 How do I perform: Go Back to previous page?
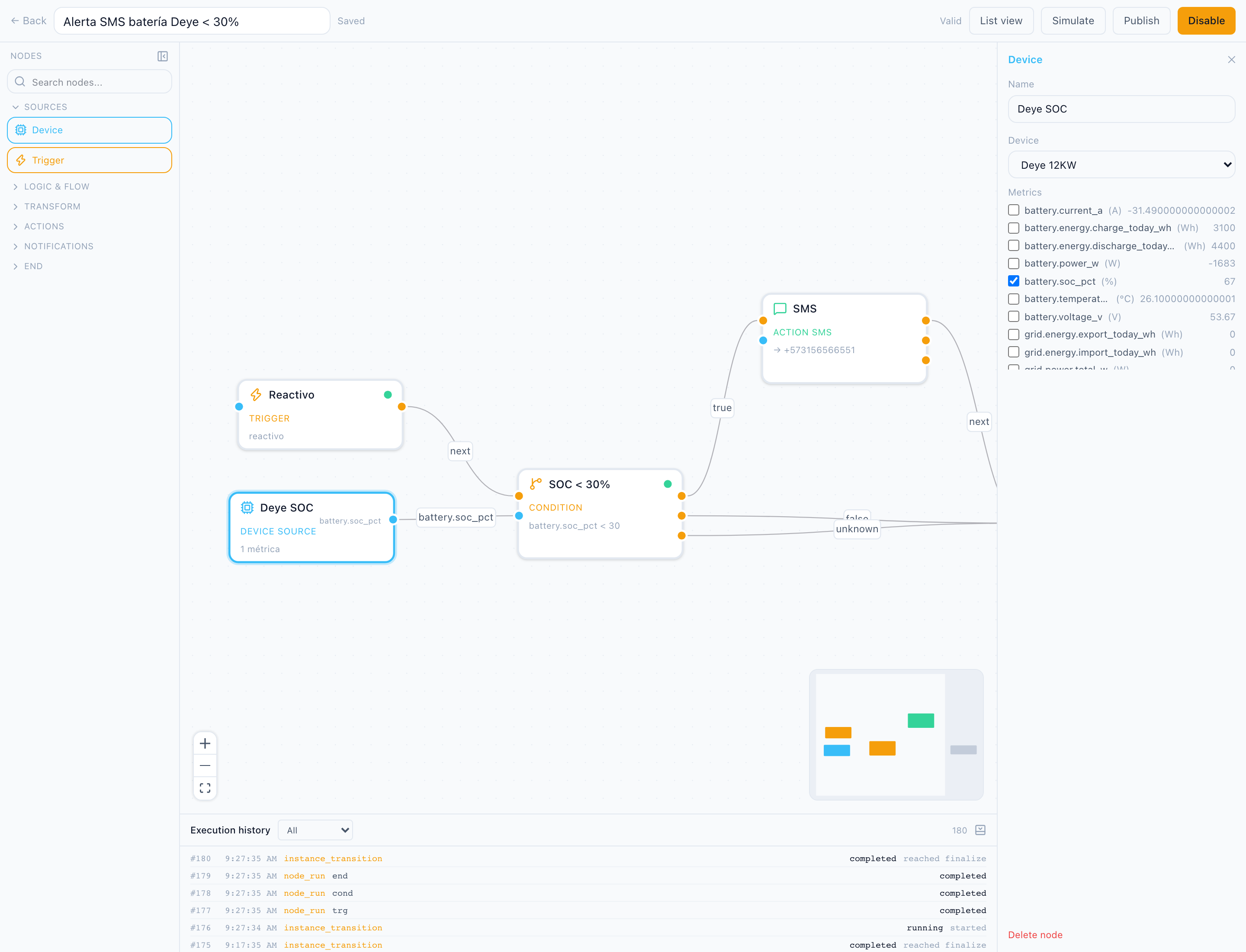pyautogui.click(x=28, y=21)
